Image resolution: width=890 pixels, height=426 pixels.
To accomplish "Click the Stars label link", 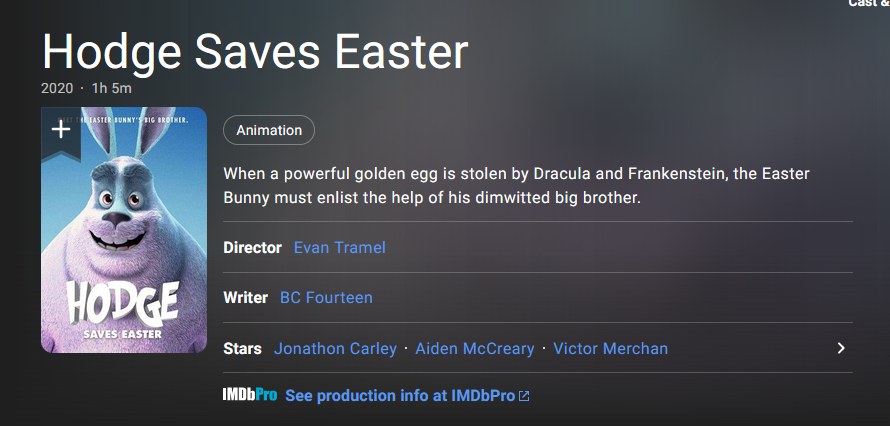I will 242,348.
